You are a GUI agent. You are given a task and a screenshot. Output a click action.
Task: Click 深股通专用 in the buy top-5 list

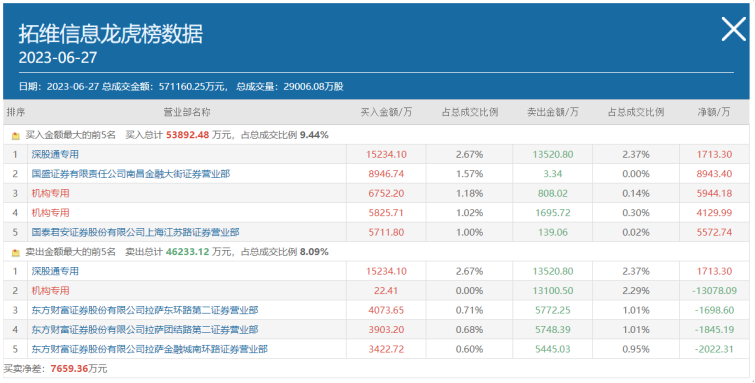[55, 155]
